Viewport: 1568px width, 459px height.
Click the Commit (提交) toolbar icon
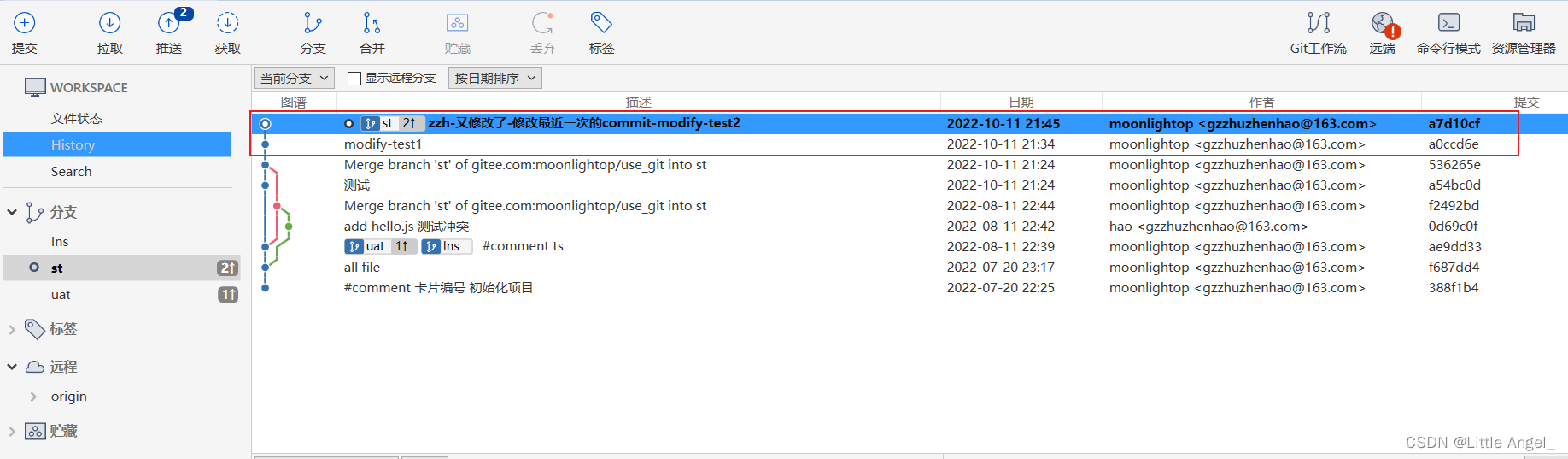coord(25,23)
